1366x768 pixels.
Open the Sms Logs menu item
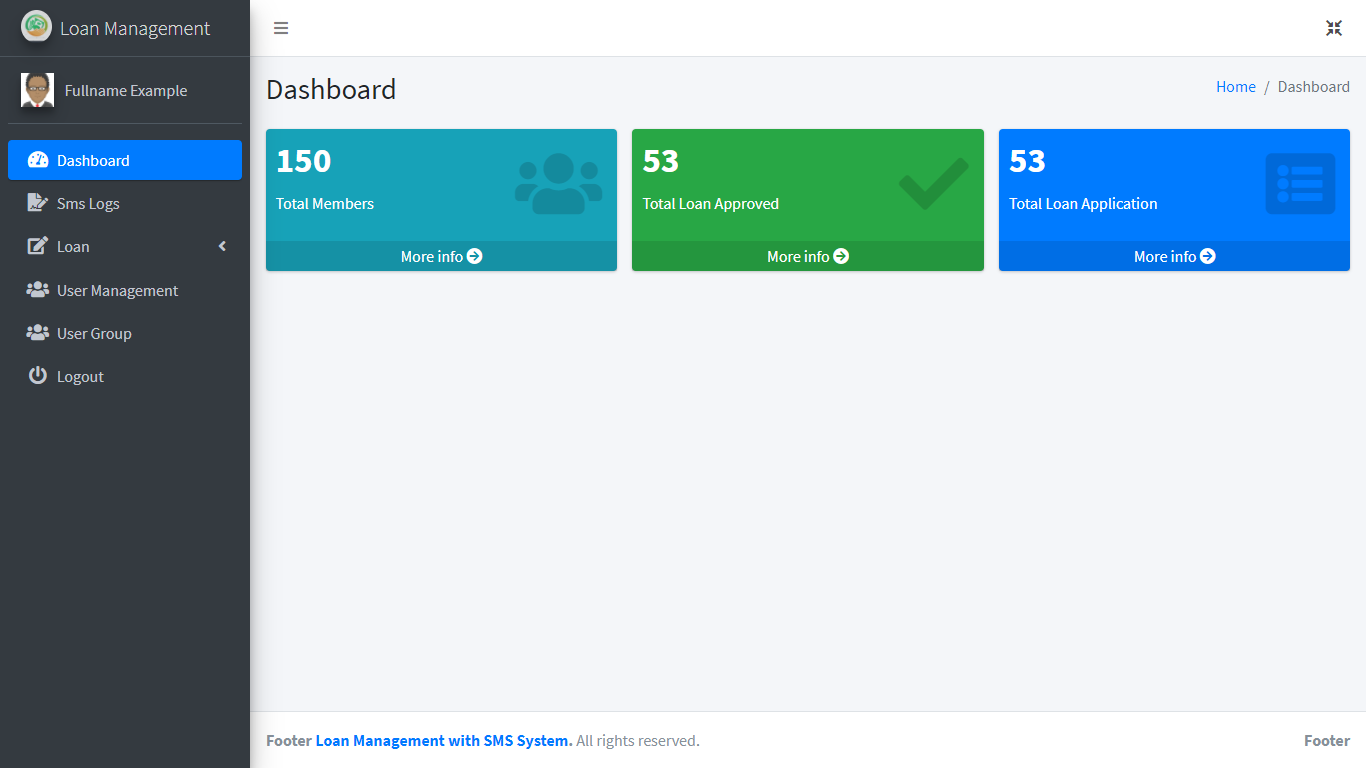(x=125, y=203)
